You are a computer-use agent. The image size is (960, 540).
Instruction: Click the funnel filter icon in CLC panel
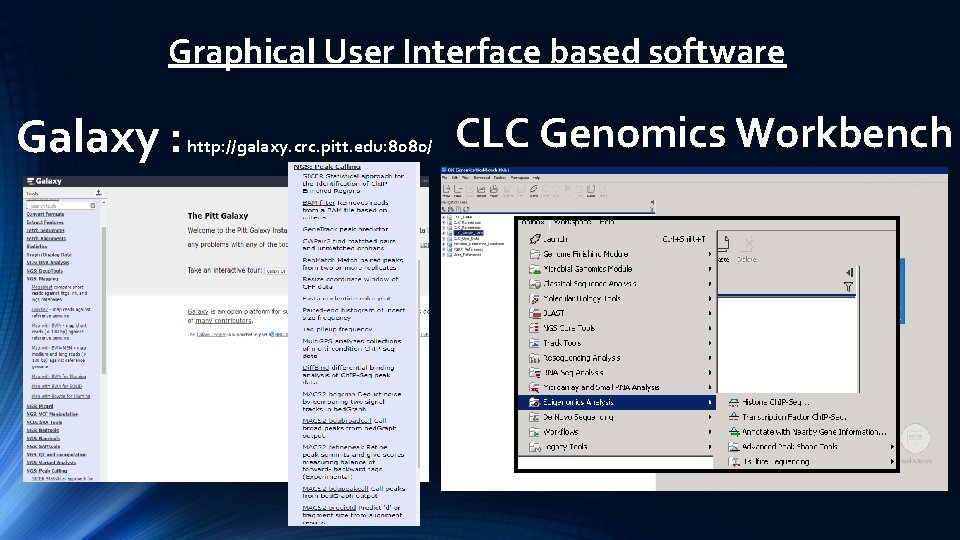[848, 287]
